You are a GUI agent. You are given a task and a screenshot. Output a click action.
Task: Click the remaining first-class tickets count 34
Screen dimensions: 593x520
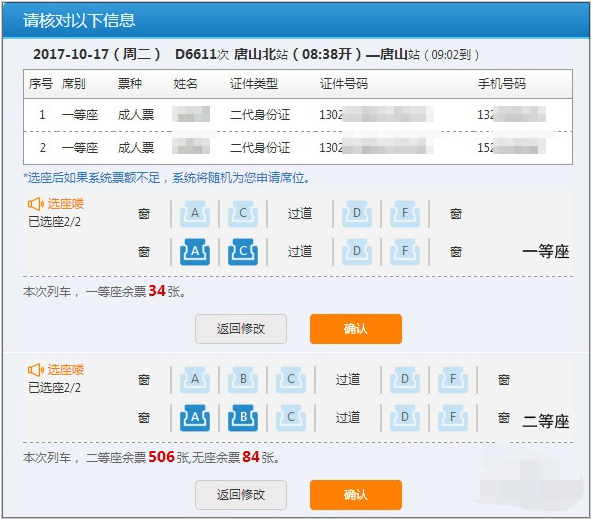tap(157, 291)
